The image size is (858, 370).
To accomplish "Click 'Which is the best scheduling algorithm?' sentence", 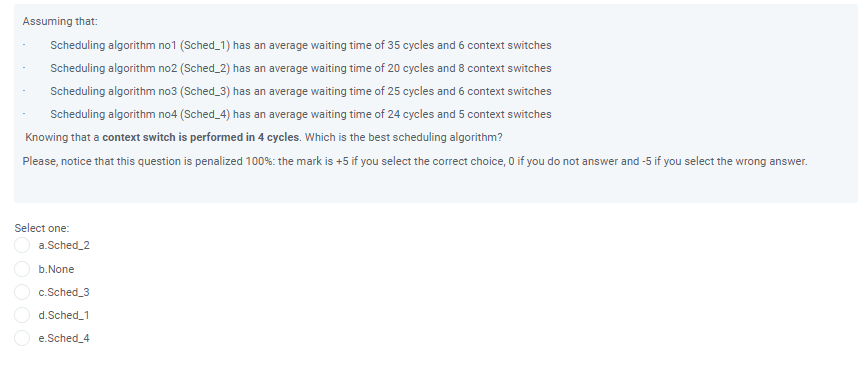I will (x=404, y=137).
